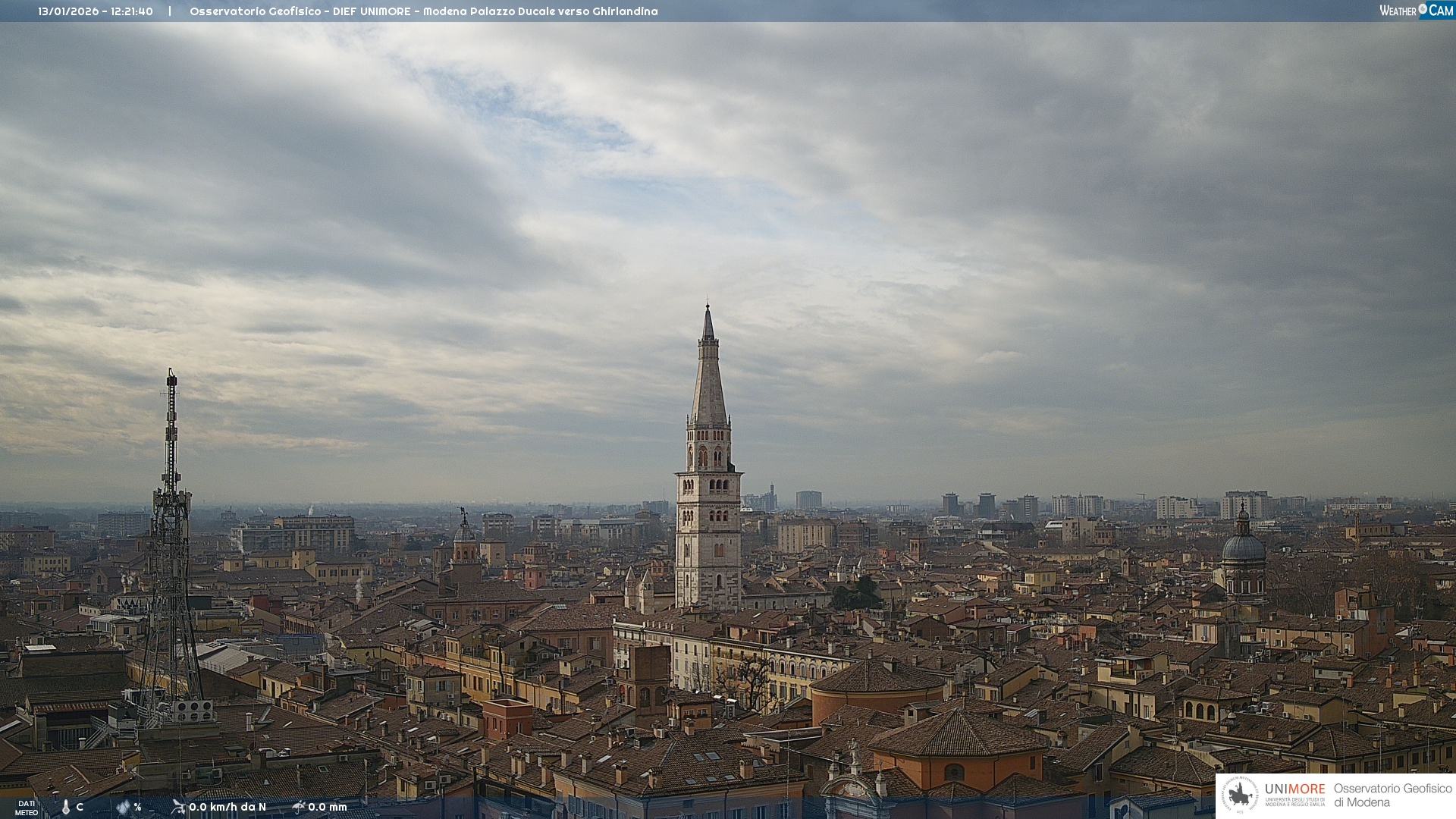Click the temperature unit C label
This screenshot has width=1456, height=819.
pos(80,807)
